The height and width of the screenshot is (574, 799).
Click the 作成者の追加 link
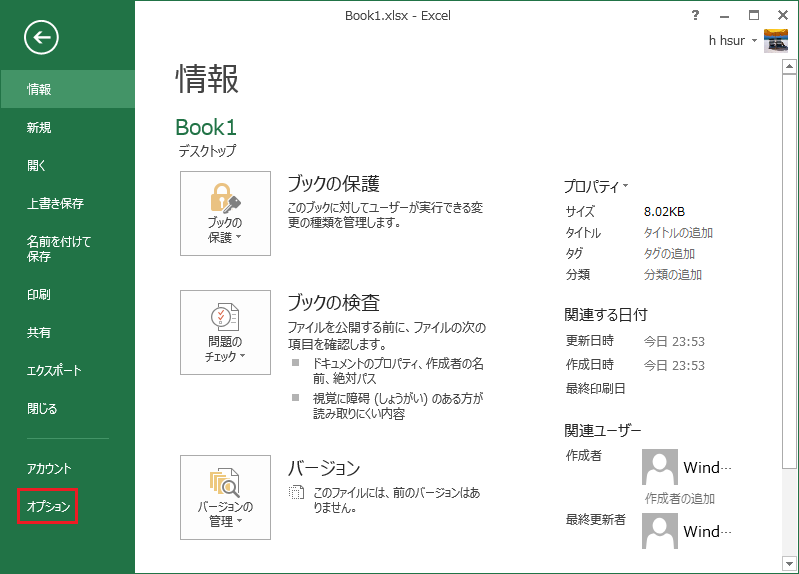[x=679, y=498]
